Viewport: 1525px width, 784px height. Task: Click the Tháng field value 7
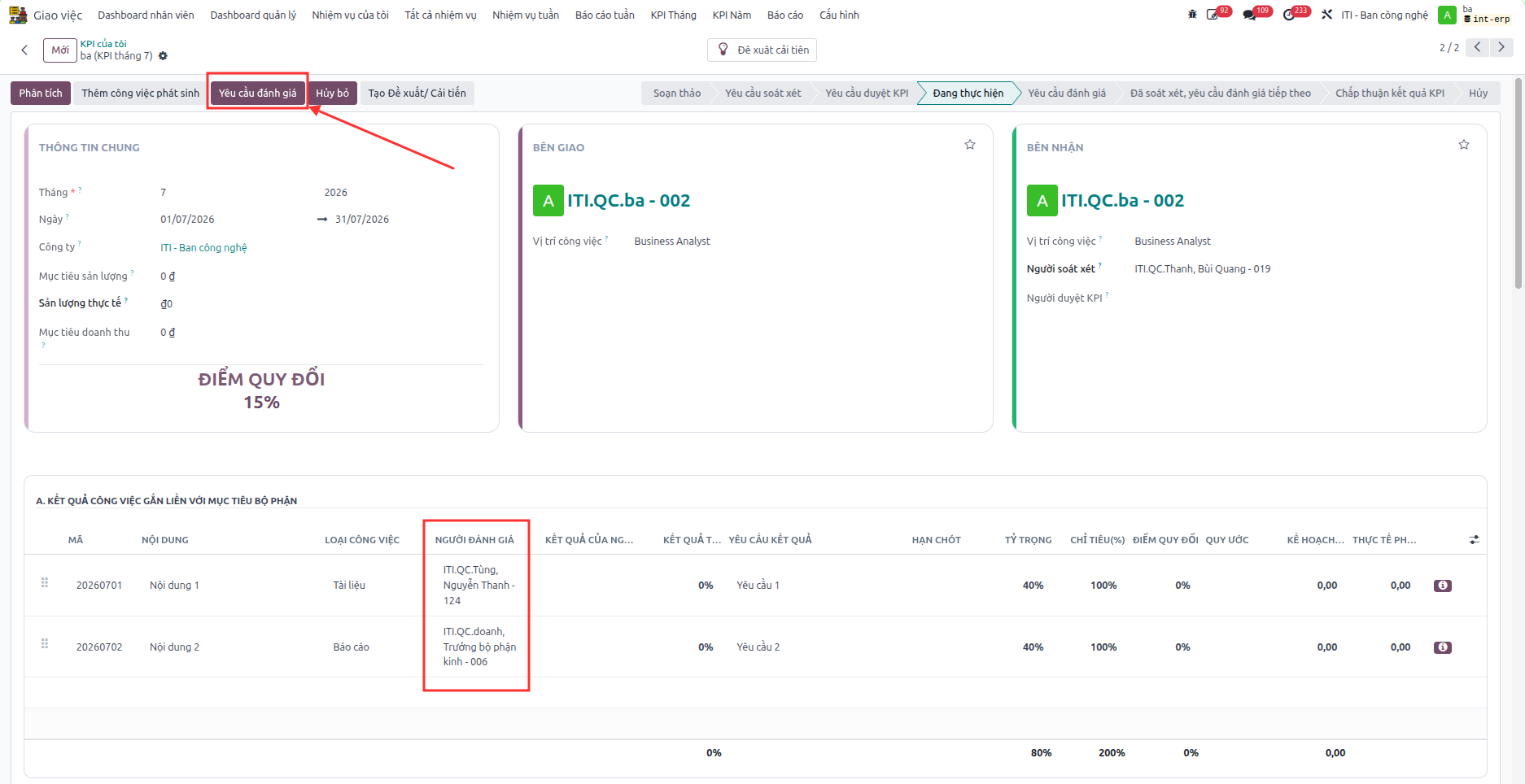164,193
